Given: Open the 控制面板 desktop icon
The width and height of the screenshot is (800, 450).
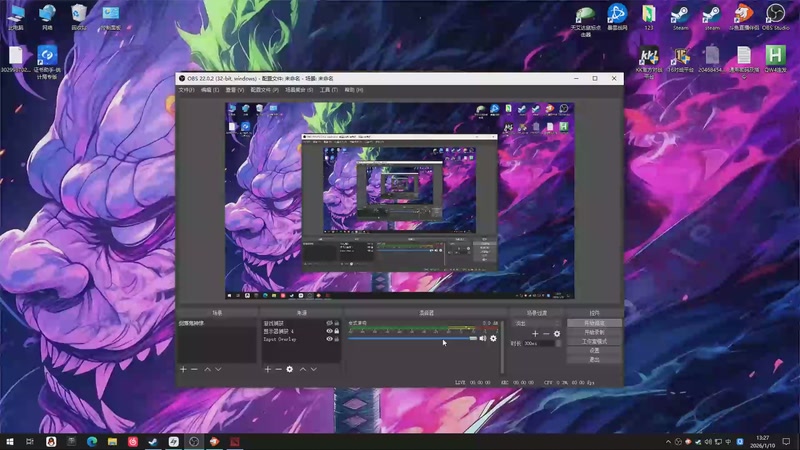Looking at the screenshot, I should click(x=110, y=17).
